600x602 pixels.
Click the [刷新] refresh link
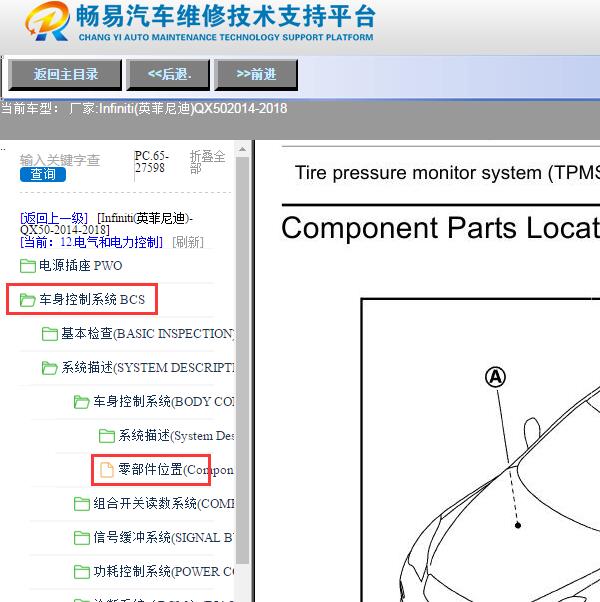(188, 242)
